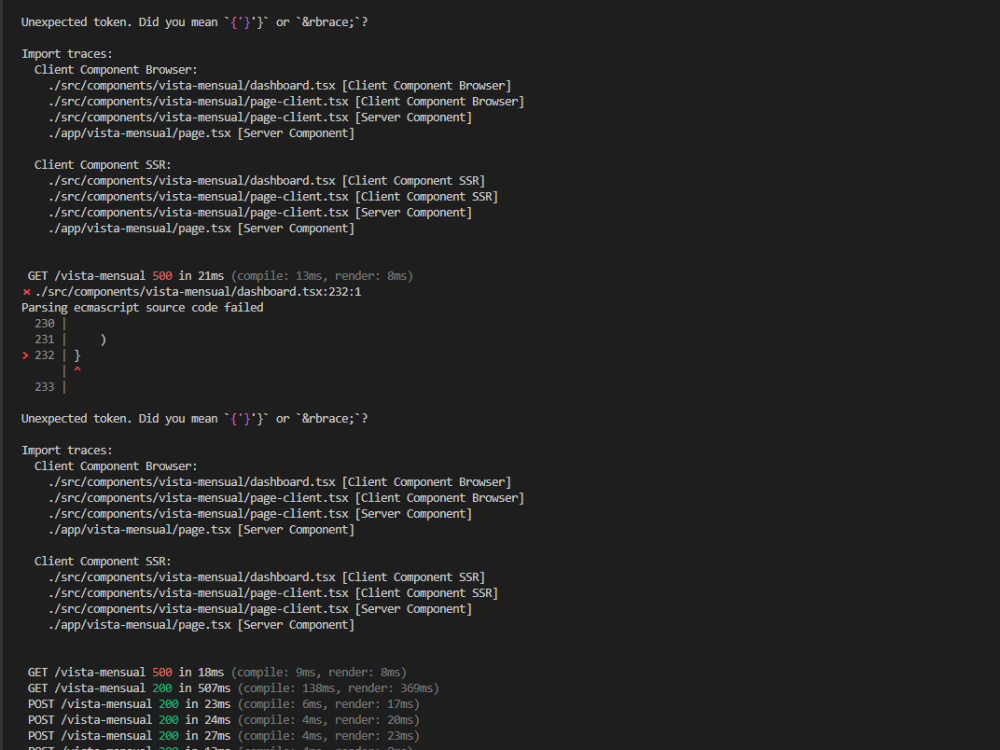Select '(compile: 6ms, render: 17ms)' timing text

328,704
